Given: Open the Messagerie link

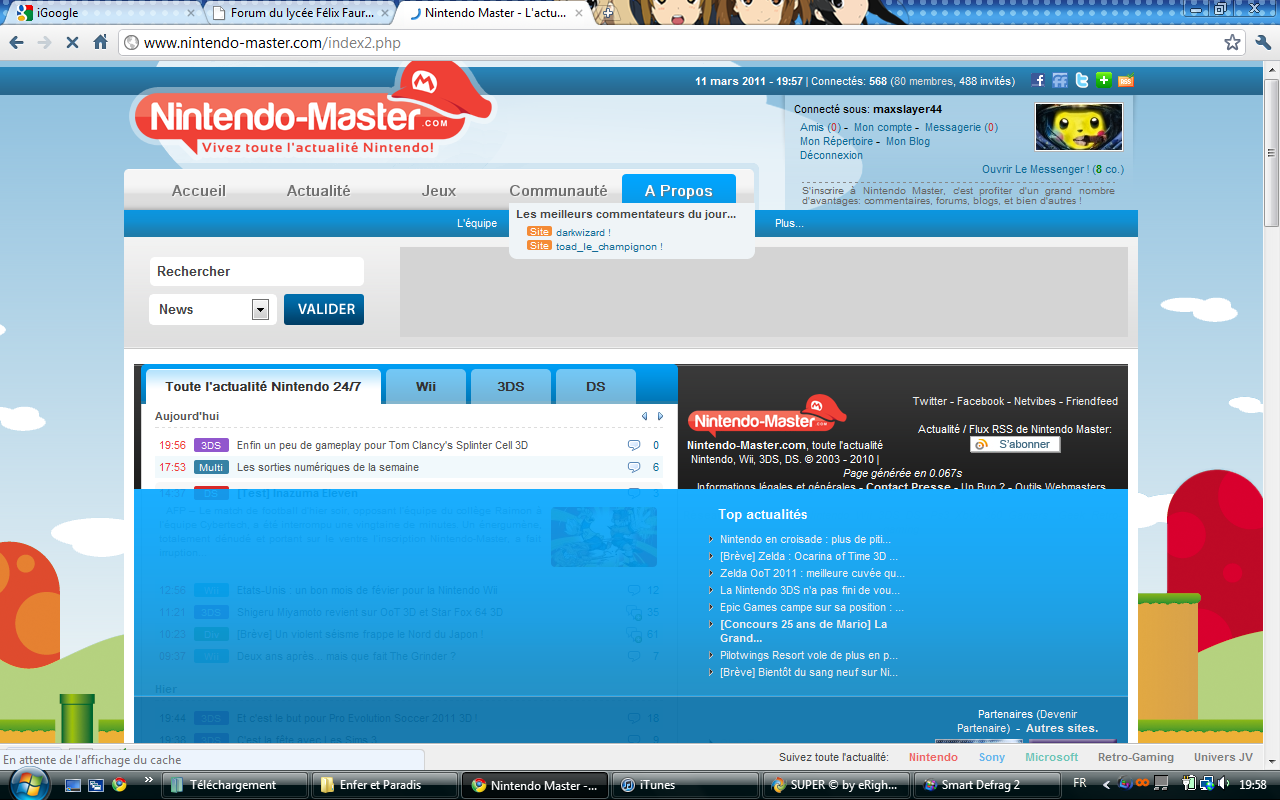Looking at the screenshot, I should 961,127.
